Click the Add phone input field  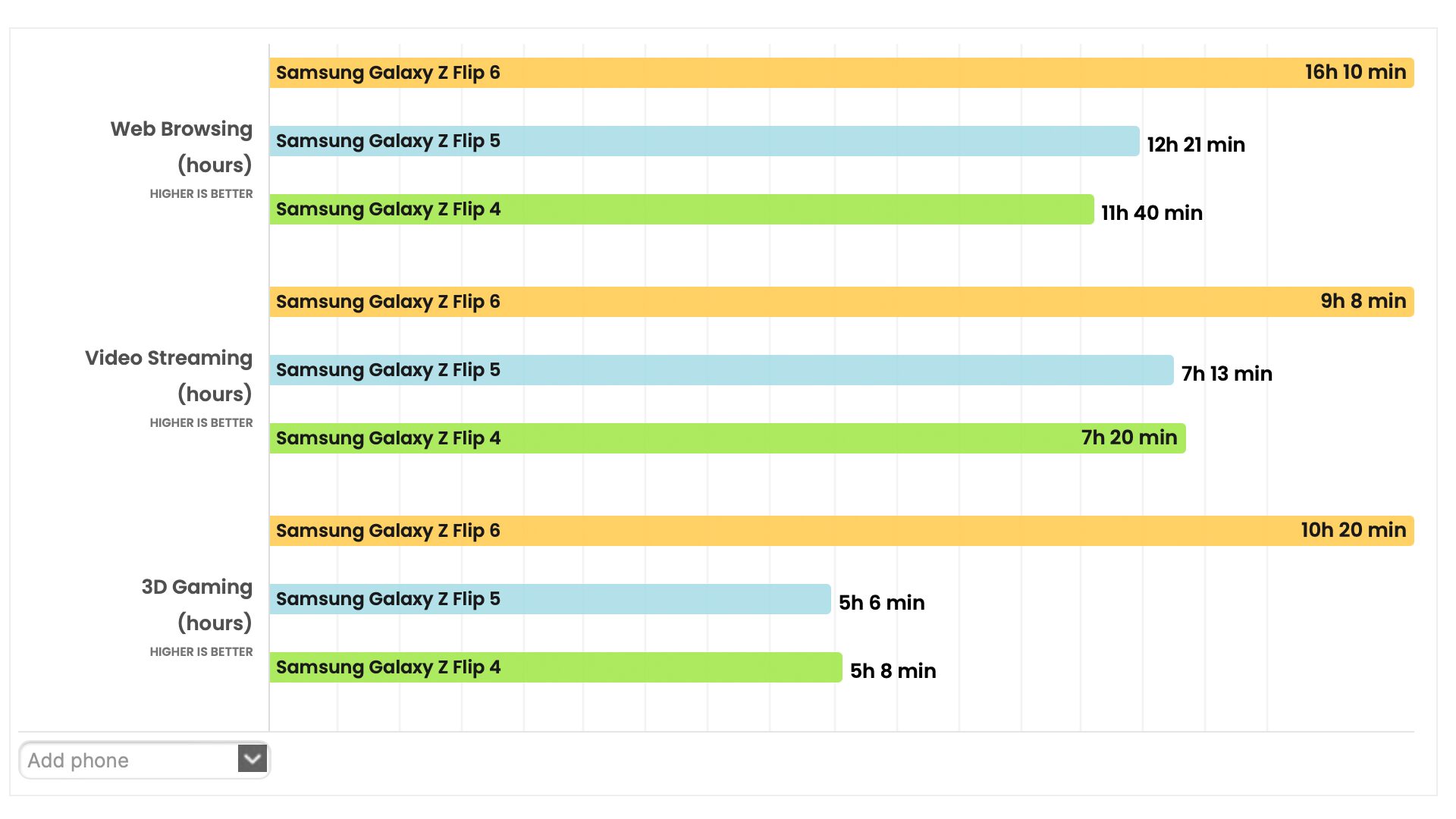click(x=129, y=761)
